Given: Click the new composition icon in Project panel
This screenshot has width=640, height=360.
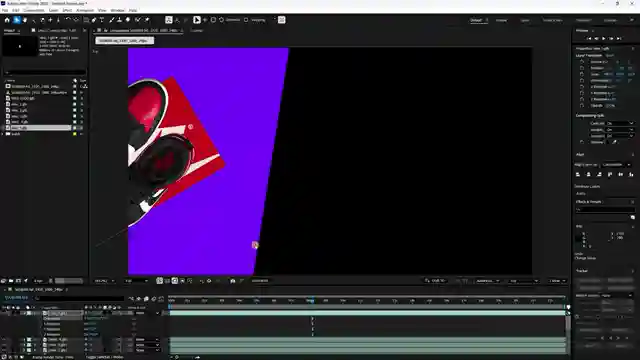Looking at the screenshot, I should coord(18,281).
